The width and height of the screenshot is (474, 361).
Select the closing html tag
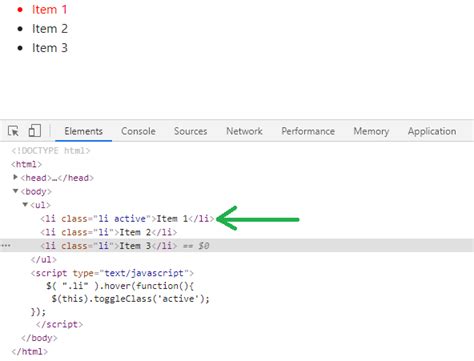[29, 351]
